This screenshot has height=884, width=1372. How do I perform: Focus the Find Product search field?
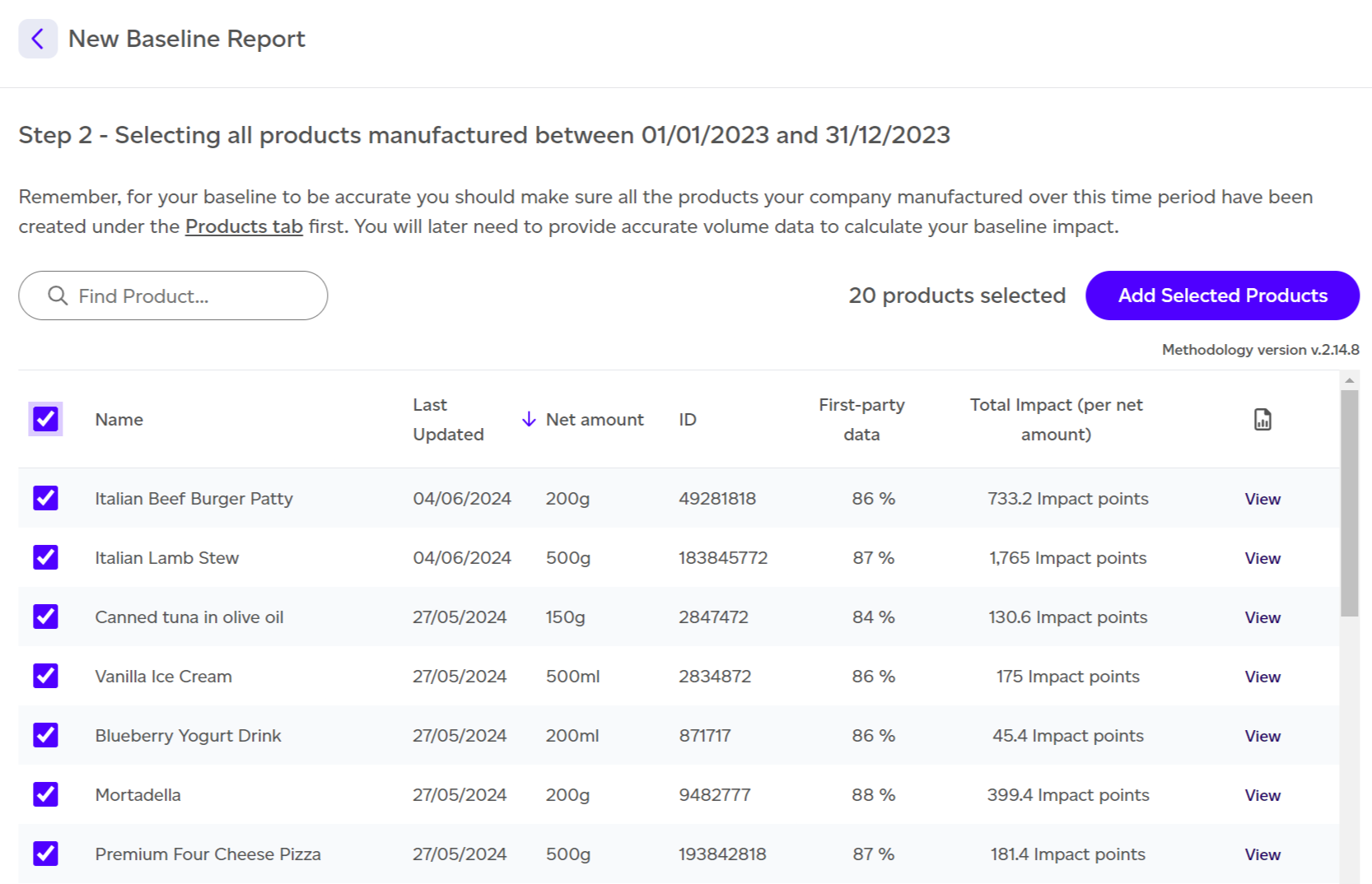point(173,295)
